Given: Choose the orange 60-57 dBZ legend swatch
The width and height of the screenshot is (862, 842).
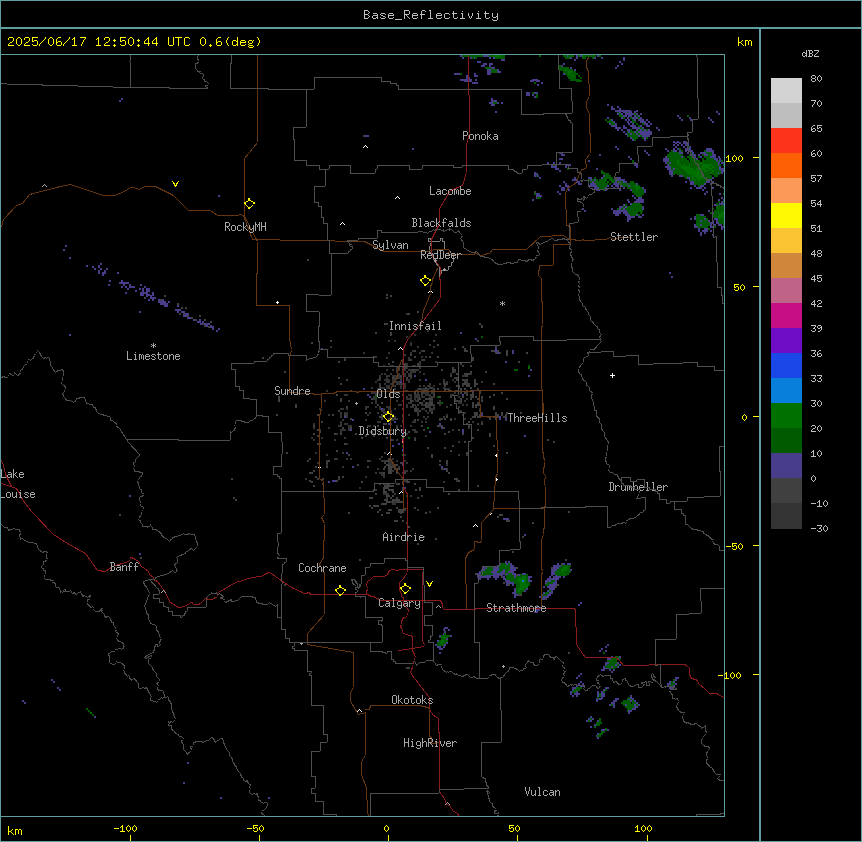Looking at the screenshot, I should click(x=786, y=165).
